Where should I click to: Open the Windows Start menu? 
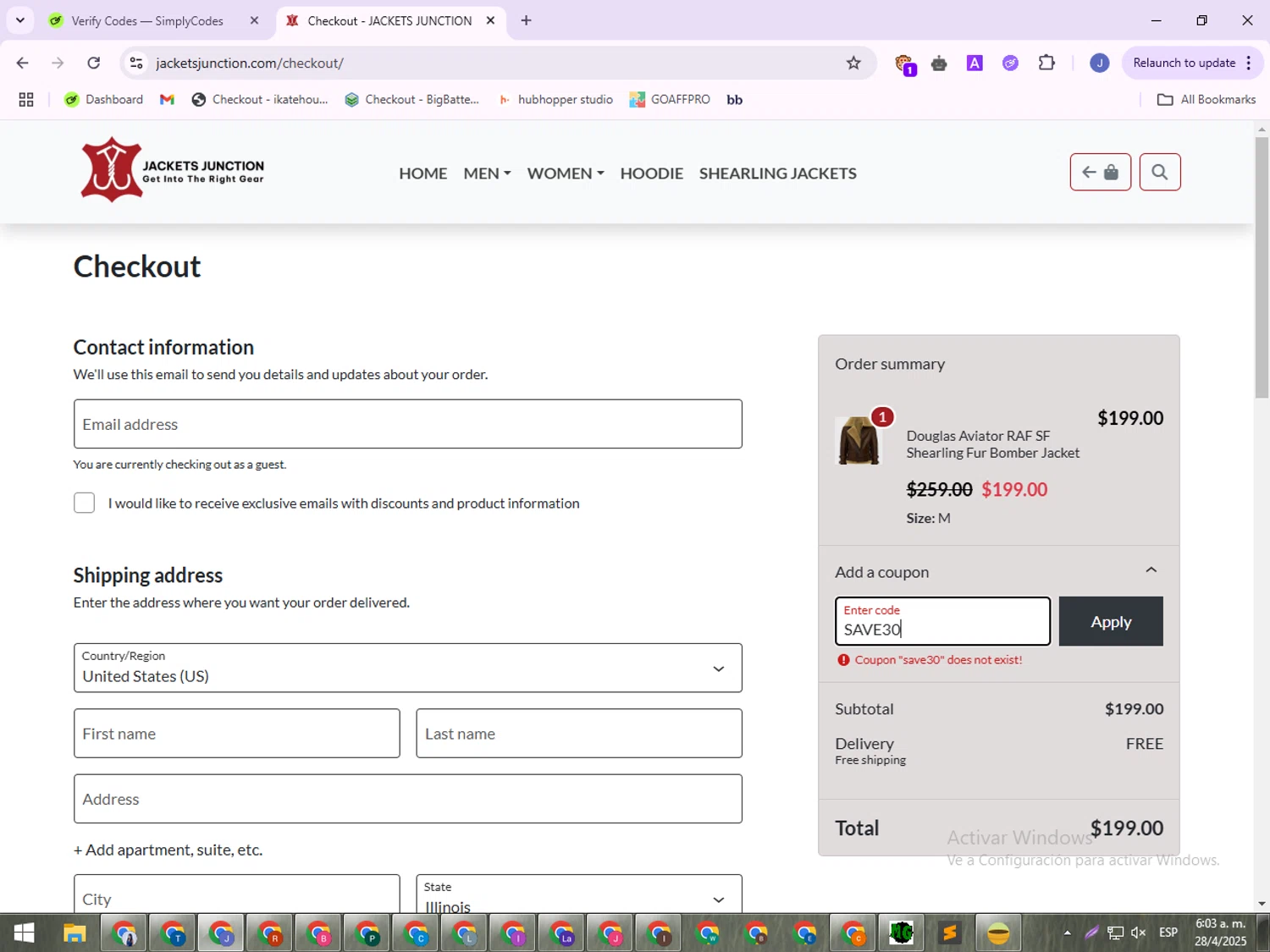(x=24, y=933)
